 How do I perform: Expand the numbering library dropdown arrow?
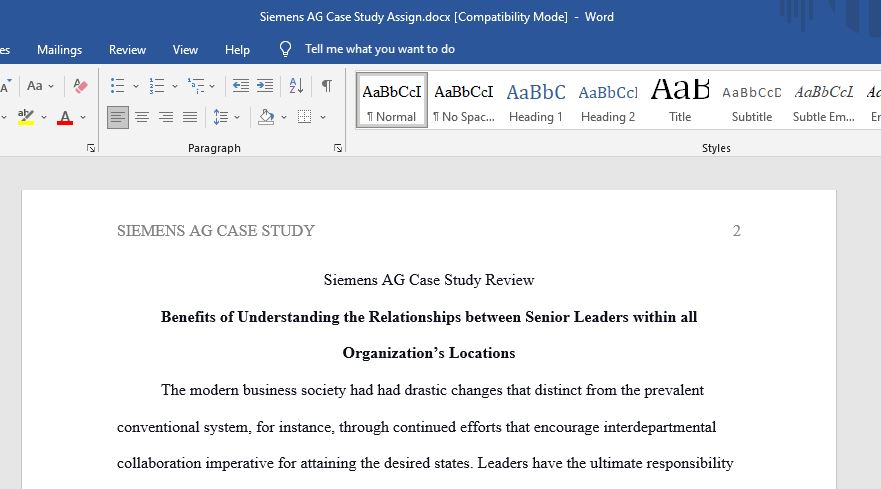point(175,87)
